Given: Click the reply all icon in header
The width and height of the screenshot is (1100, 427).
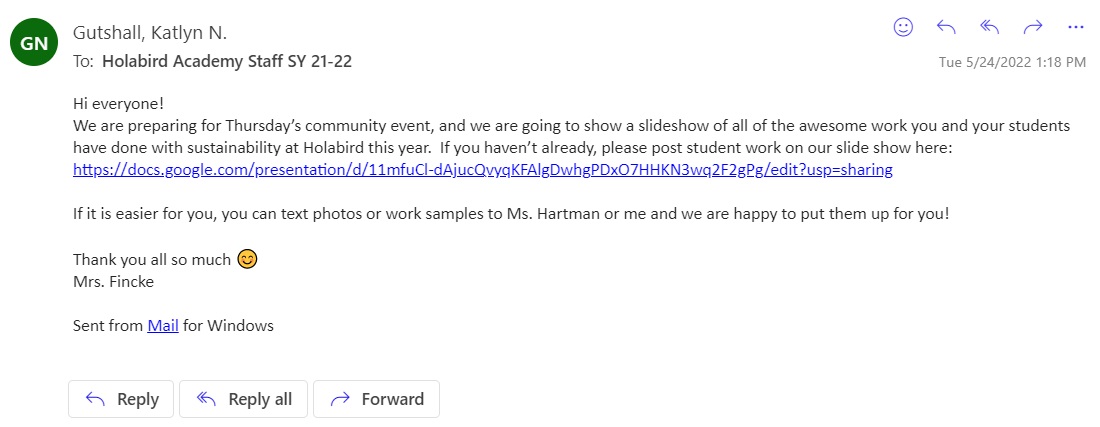Looking at the screenshot, I should click(x=990, y=27).
